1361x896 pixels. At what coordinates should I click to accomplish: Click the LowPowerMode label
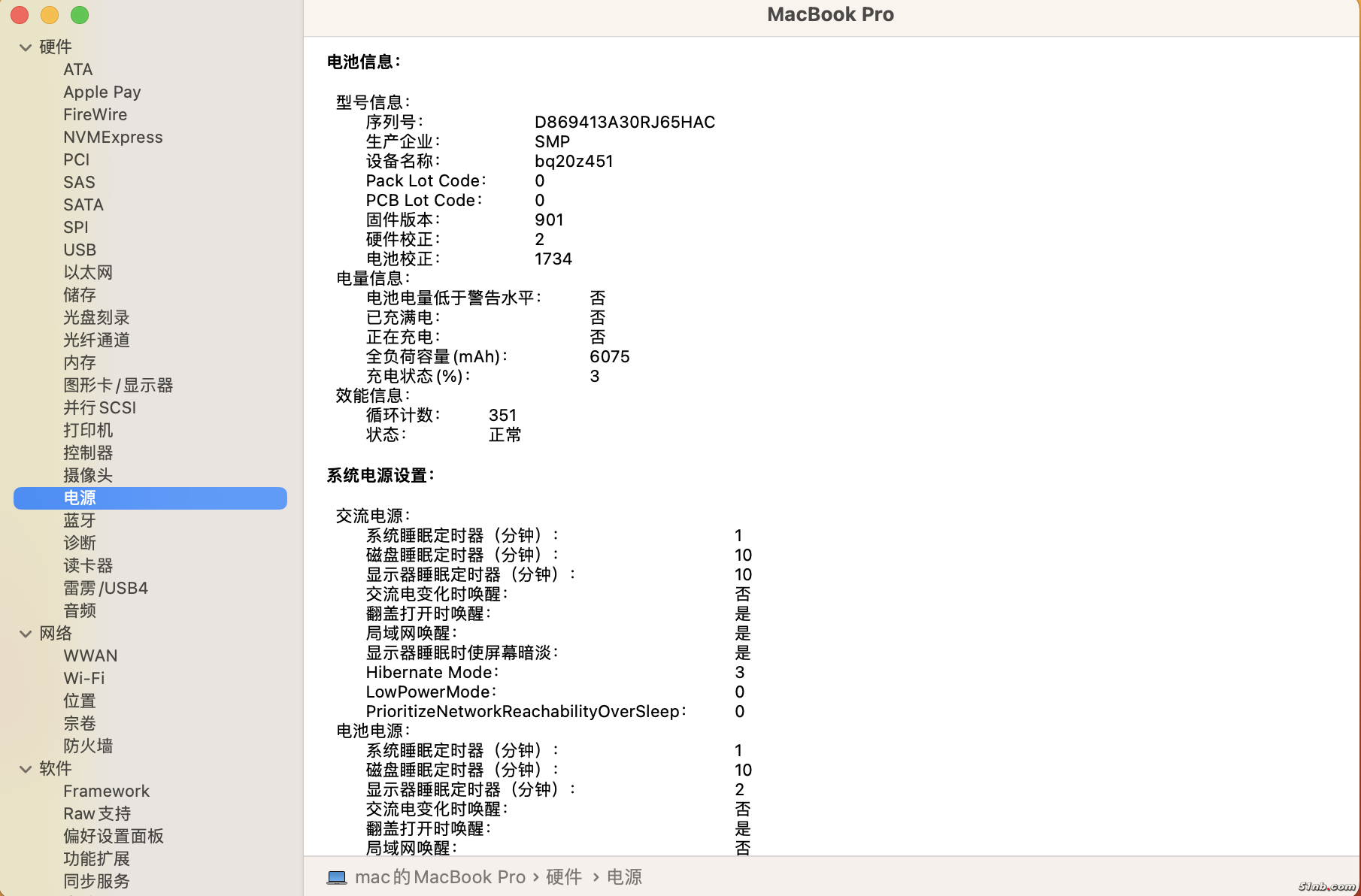coord(431,692)
